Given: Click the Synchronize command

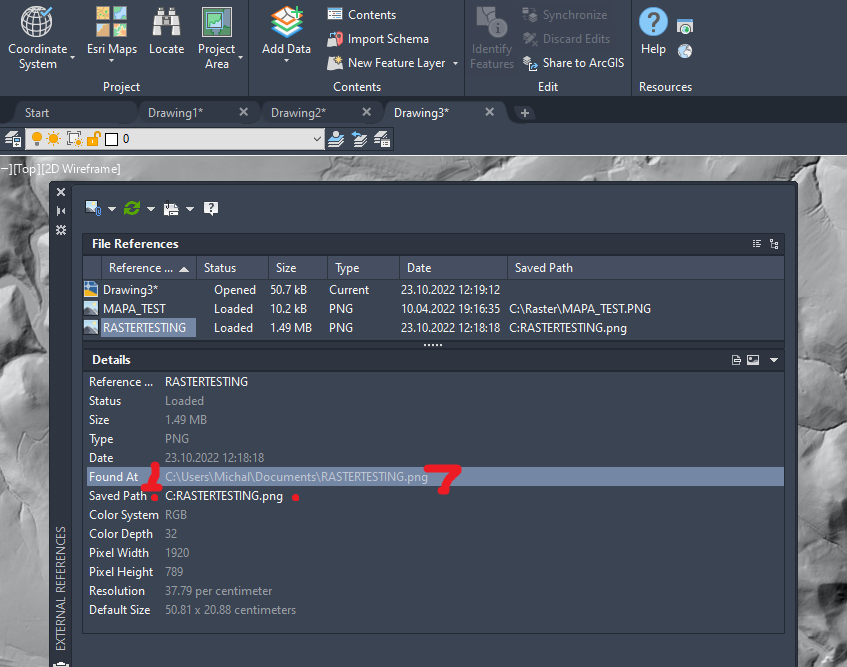Looking at the screenshot, I should tap(574, 15).
